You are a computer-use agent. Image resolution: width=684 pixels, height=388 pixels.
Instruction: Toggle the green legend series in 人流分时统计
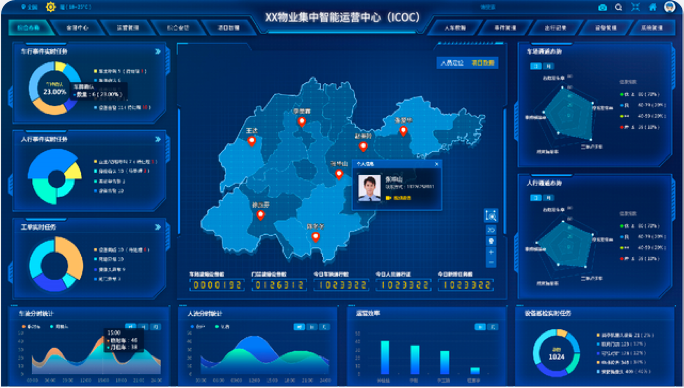(x=222, y=326)
